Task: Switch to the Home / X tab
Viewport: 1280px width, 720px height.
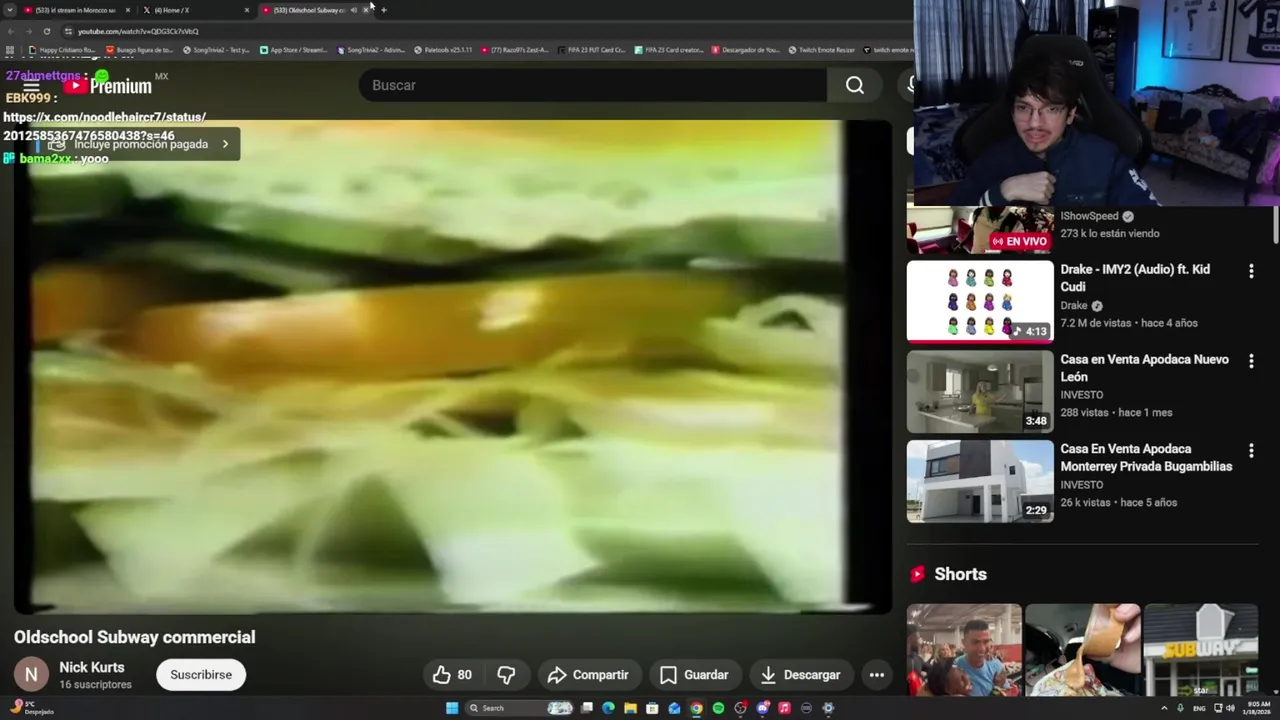Action: [190, 10]
